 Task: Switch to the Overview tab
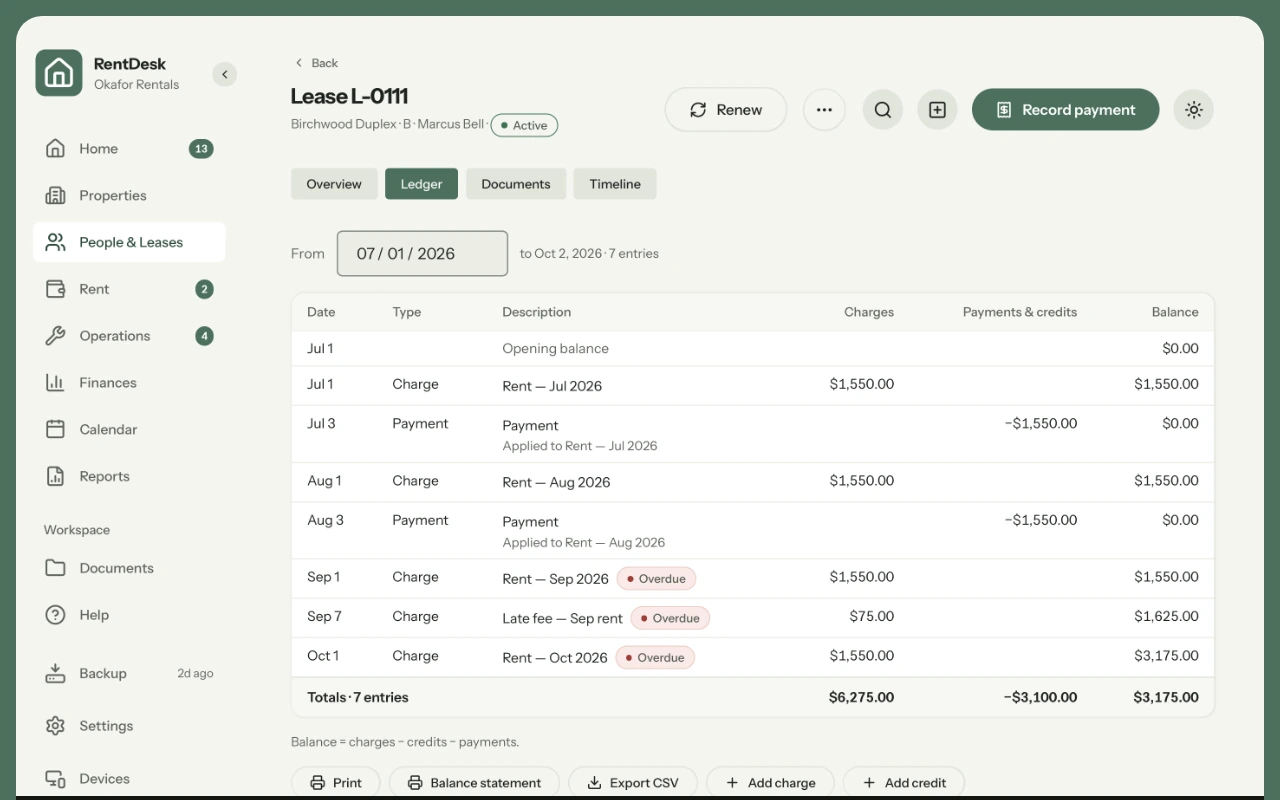334,184
